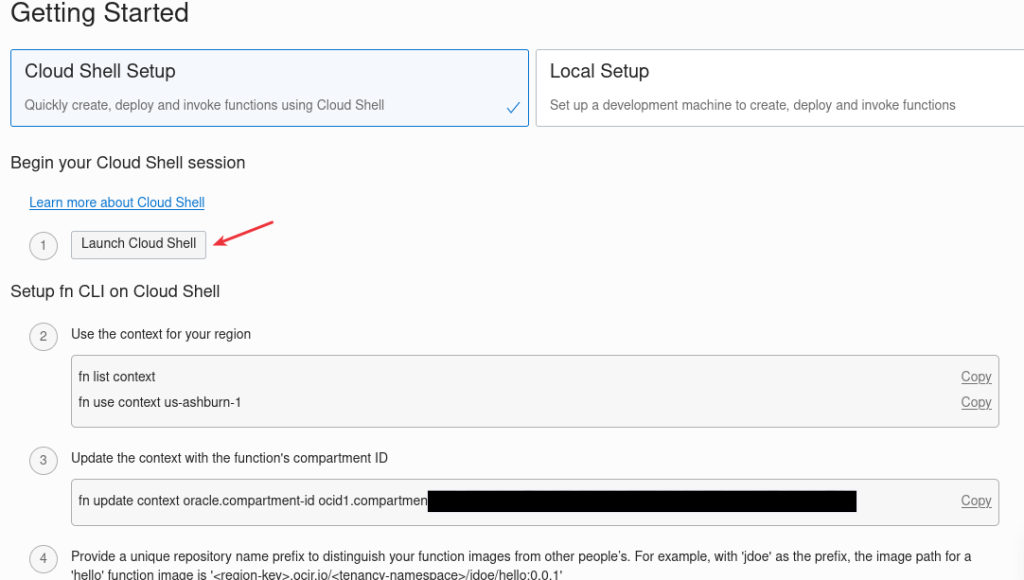The height and width of the screenshot is (580, 1024).
Task: Click the step 2 number circle
Action: pos(43,336)
